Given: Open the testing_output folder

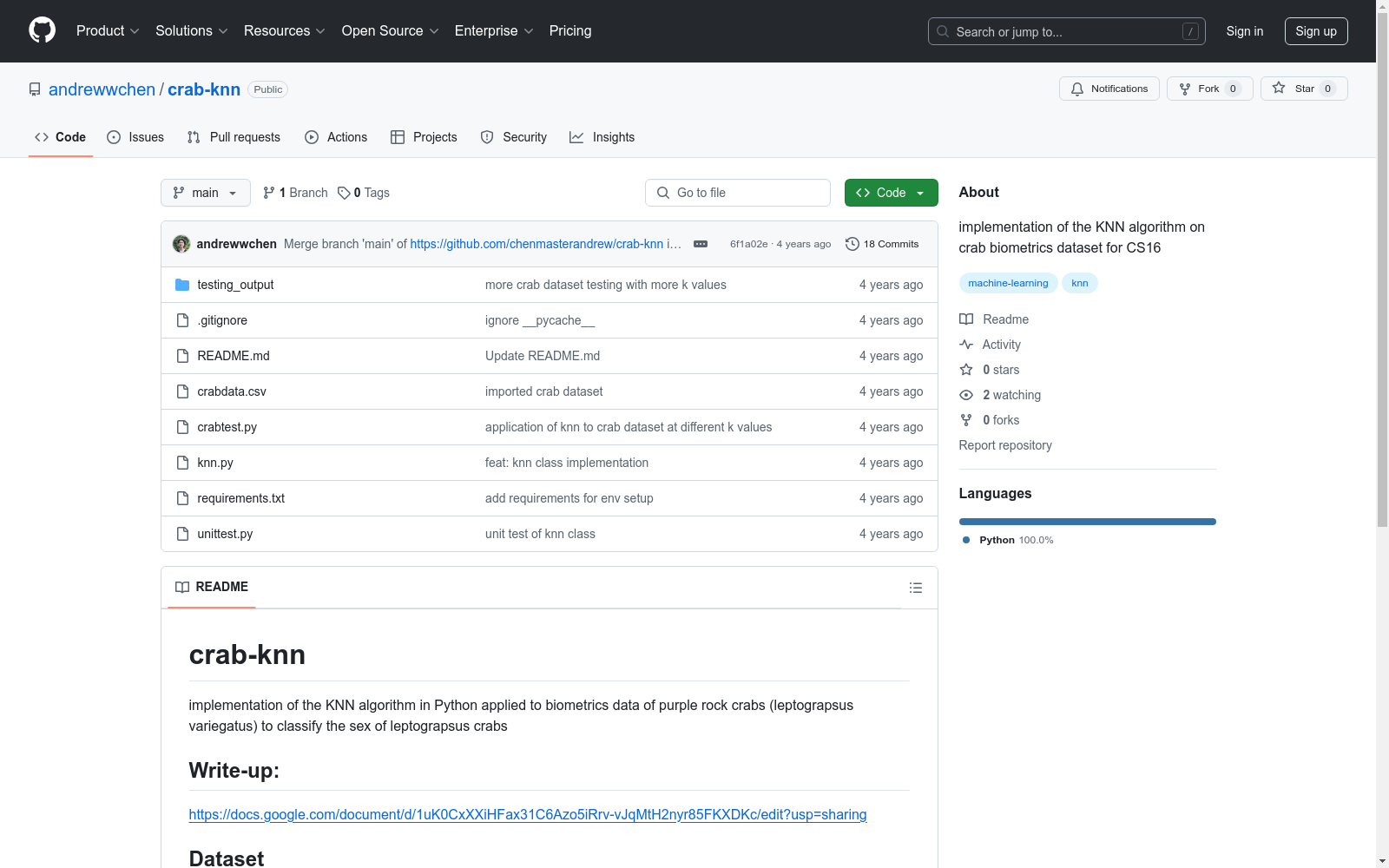Looking at the screenshot, I should pos(235,285).
